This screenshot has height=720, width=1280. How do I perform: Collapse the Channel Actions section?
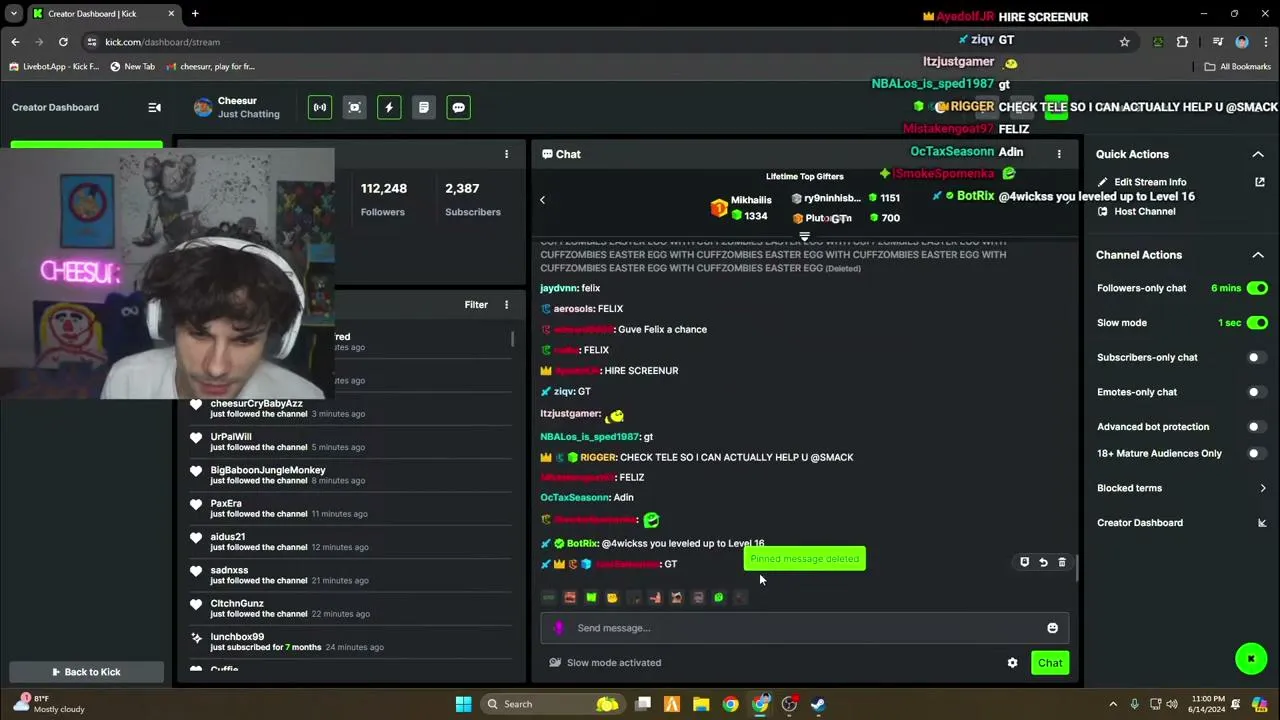tap(1258, 255)
